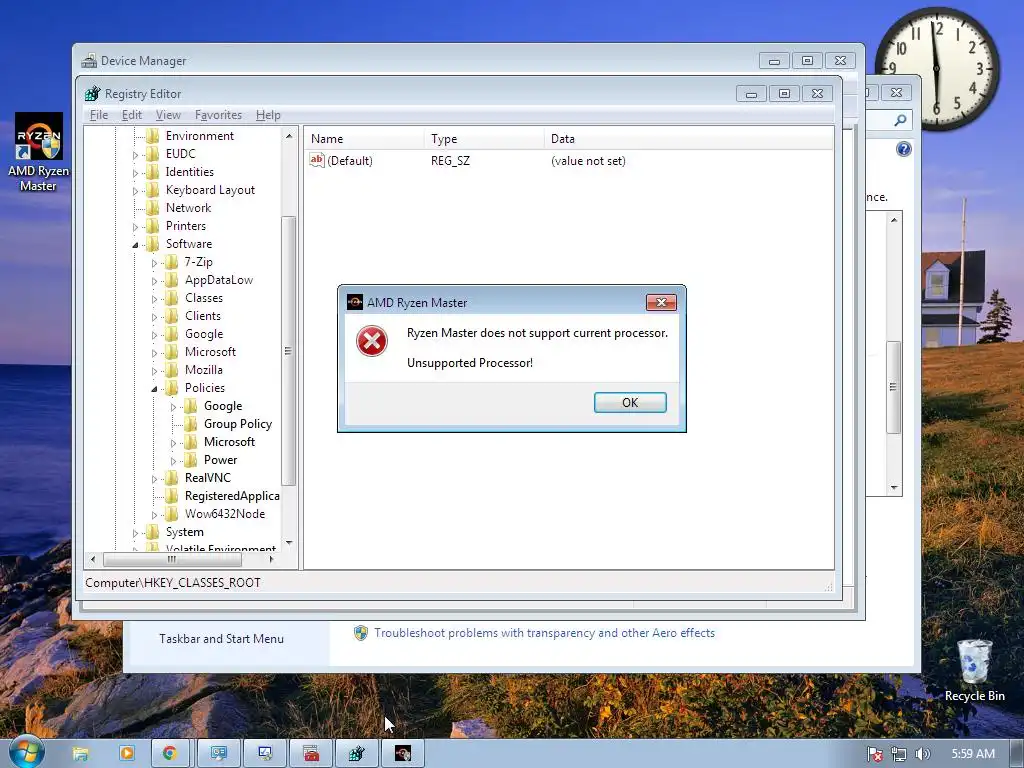
Task: Select the Power folder icon
Action: coord(191,460)
